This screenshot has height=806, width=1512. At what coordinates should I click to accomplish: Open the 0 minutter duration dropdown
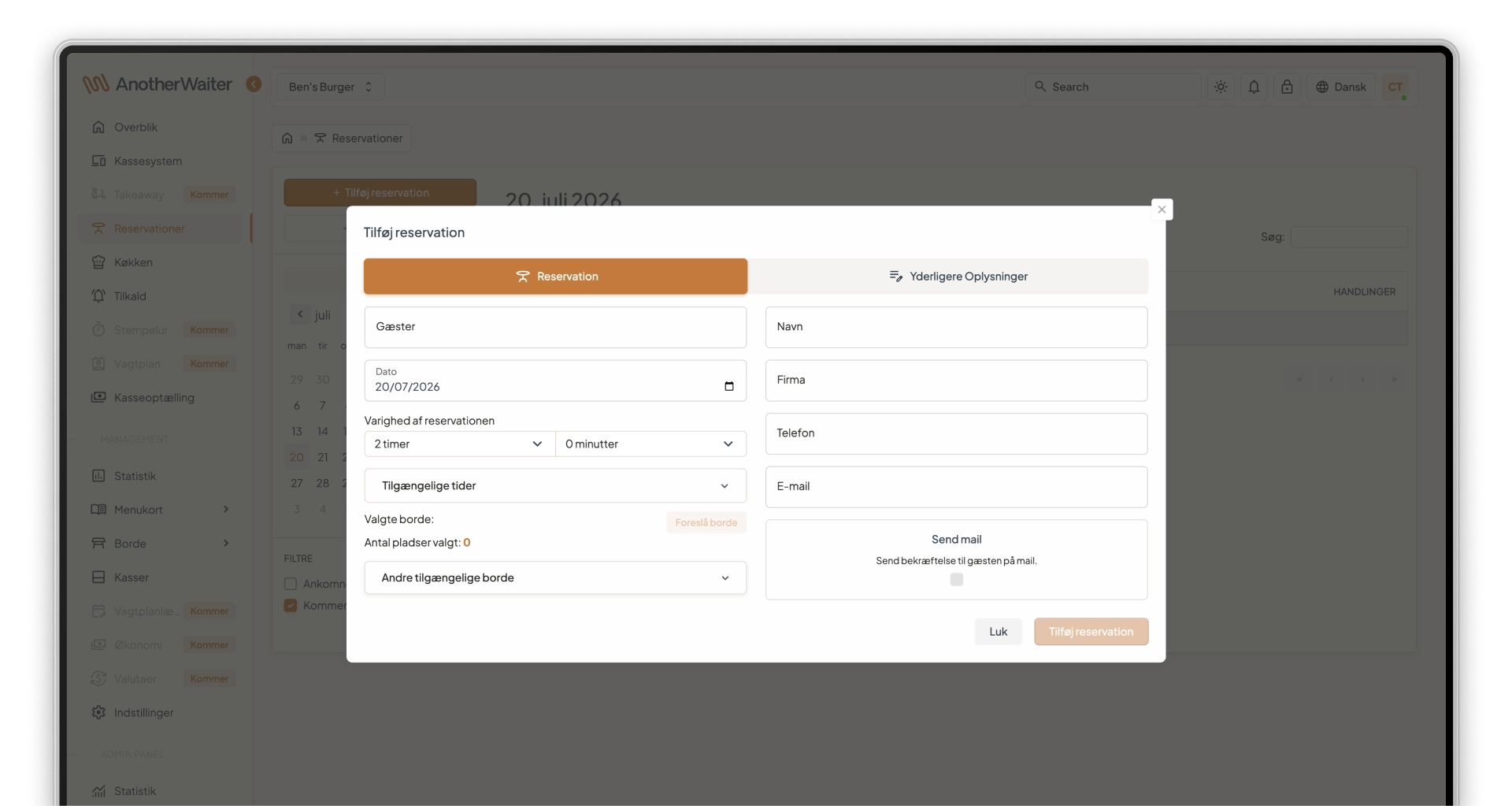click(x=650, y=444)
